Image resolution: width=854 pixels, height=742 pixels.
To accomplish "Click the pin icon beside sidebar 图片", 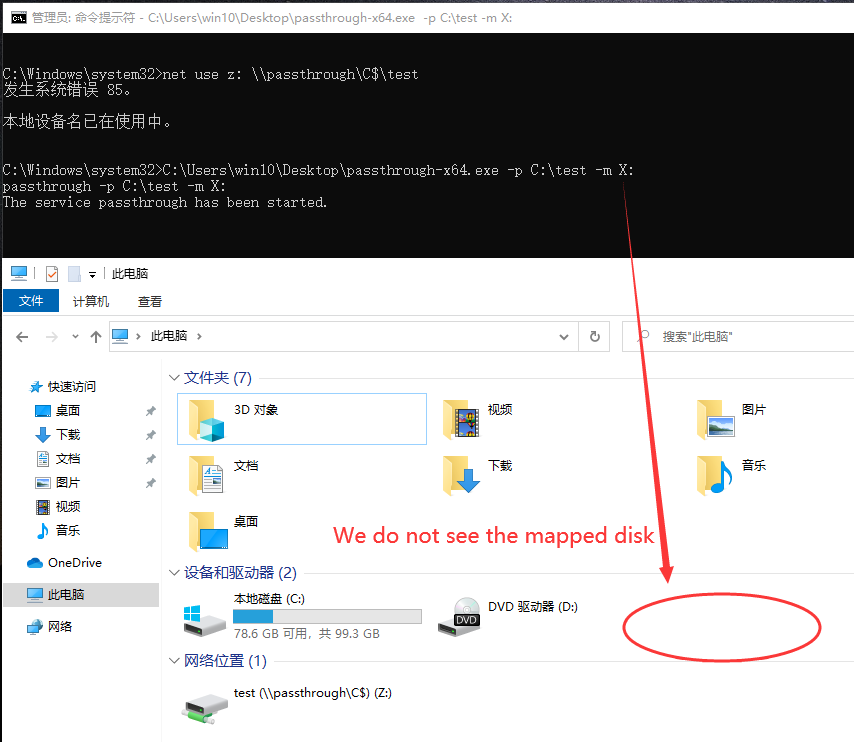I will 151,483.
